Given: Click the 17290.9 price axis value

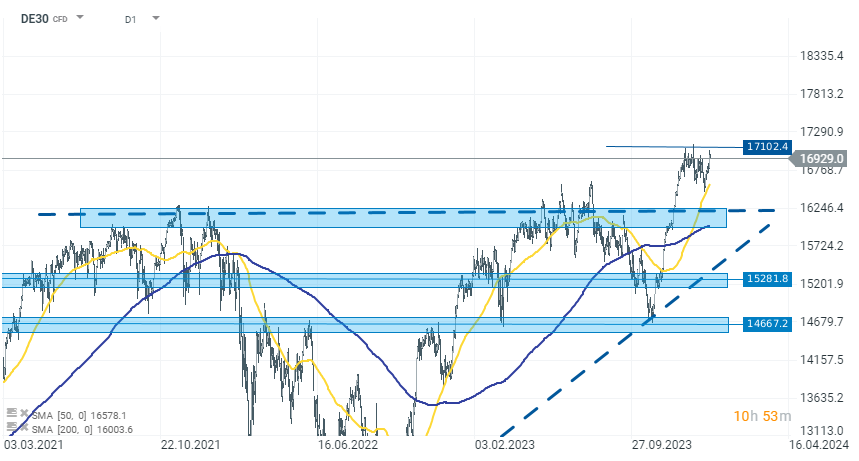Looking at the screenshot, I should point(821,132).
